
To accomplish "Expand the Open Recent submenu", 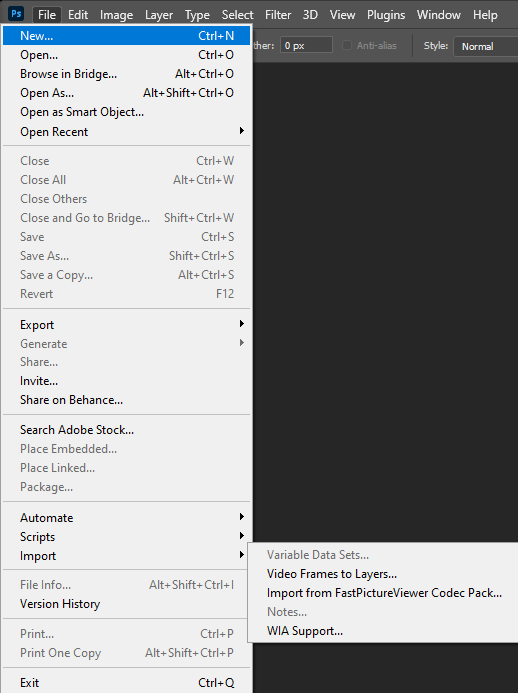I will coord(126,132).
